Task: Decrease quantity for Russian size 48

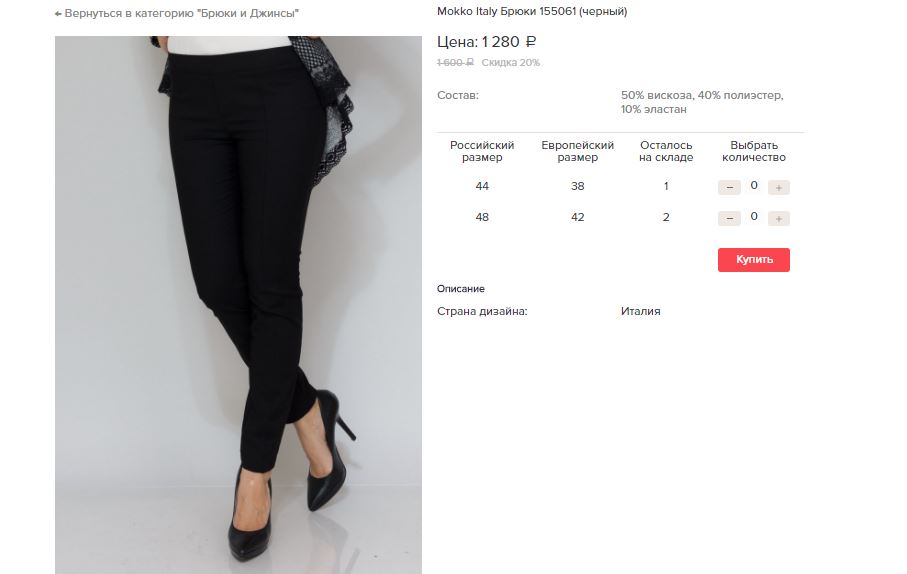Action: click(729, 219)
